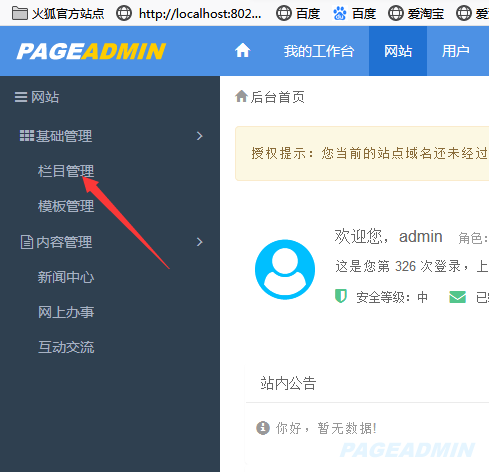Open the 爱淘宝 bookmark
This screenshot has width=489, height=472.
tap(416, 14)
